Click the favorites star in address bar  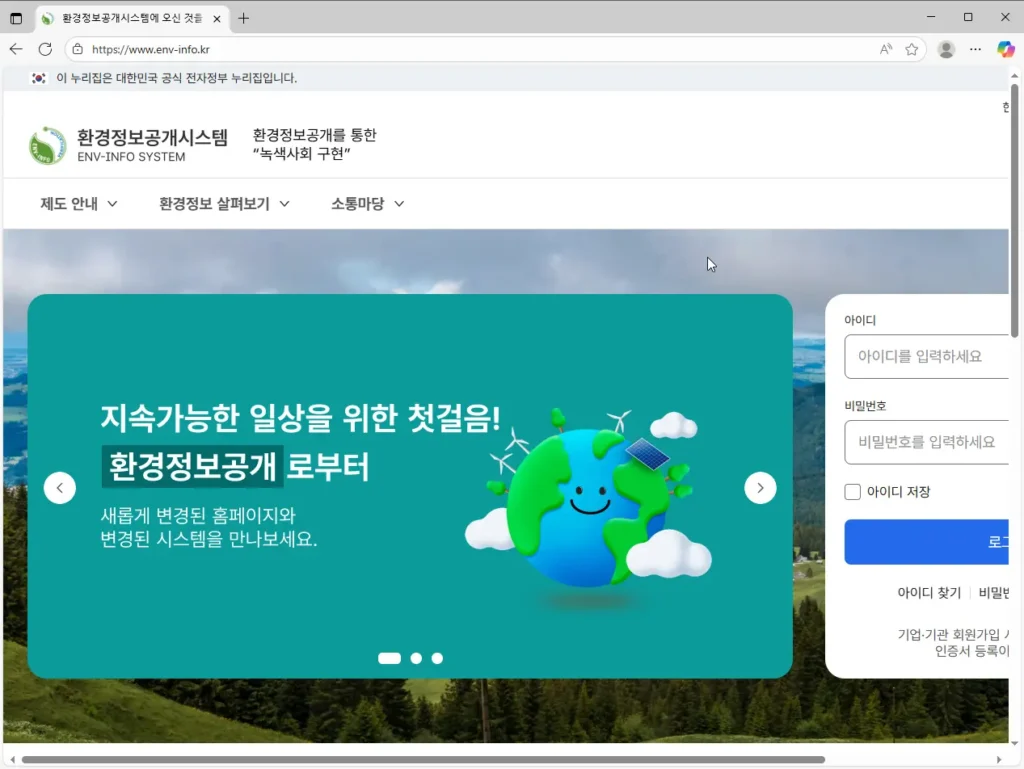tap(911, 48)
